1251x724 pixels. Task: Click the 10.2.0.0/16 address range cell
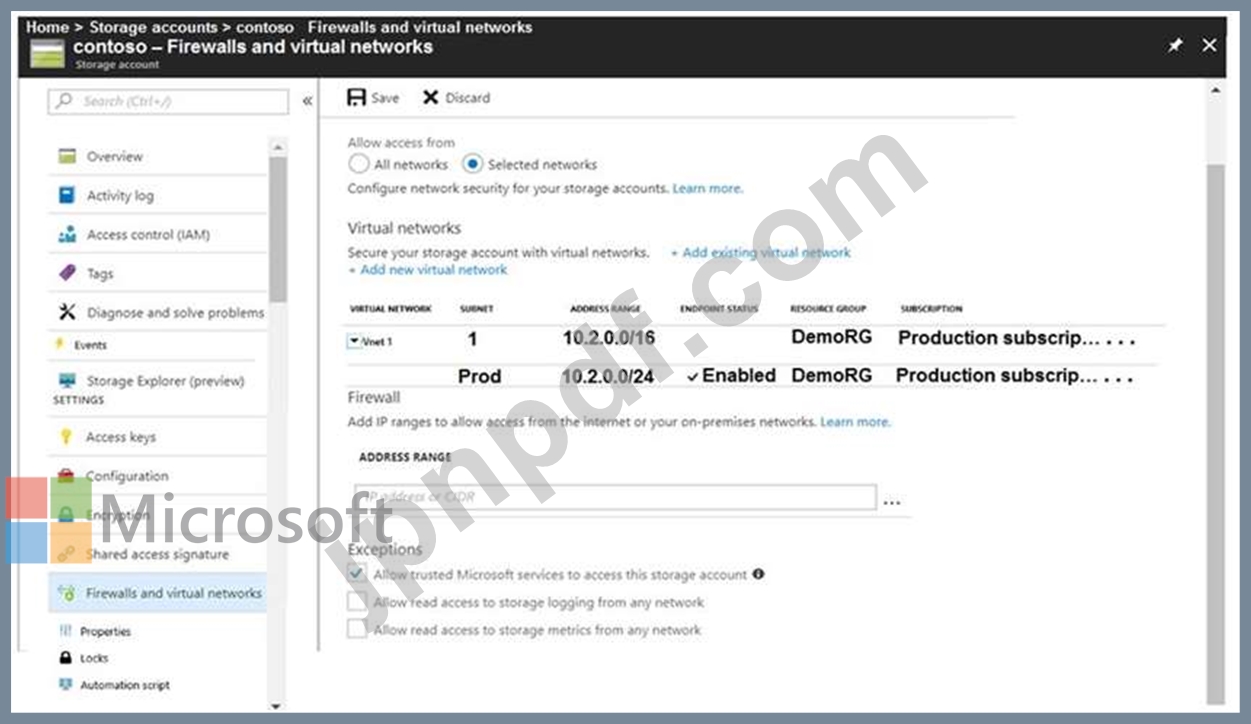tap(609, 338)
